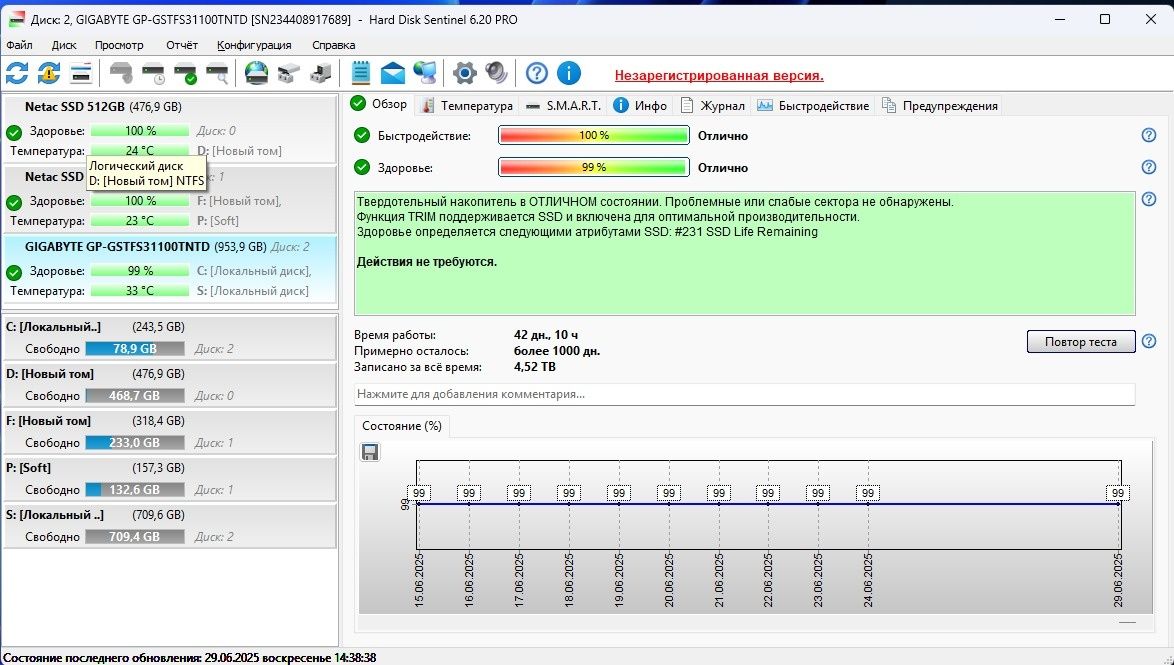Click the blue info circle toolbar icon

(569, 73)
